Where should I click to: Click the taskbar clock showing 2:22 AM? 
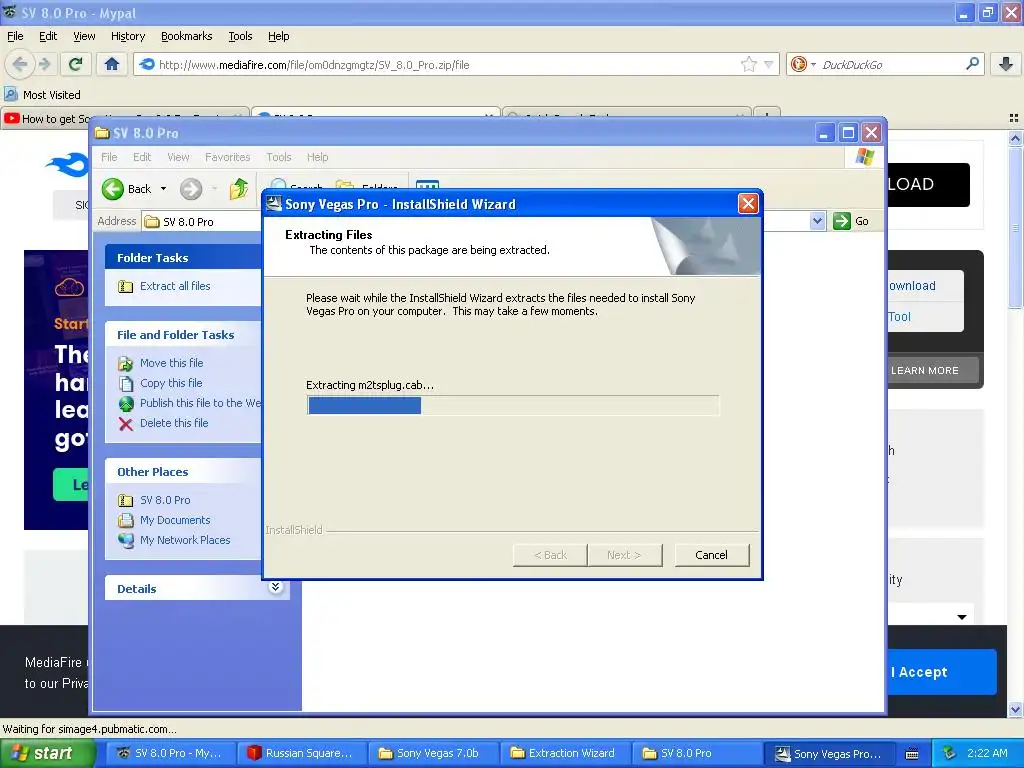click(987, 753)
